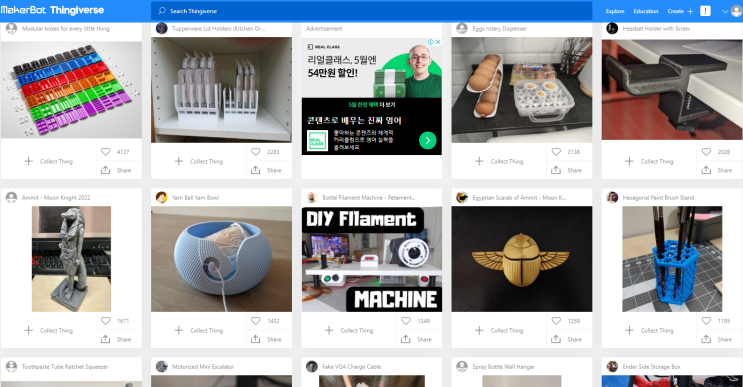Image resolution: width=743 pixels, height=387 pixels.
Task: Open 'Ender Side Storage Box' title link
Action: [x=652, y=367]
